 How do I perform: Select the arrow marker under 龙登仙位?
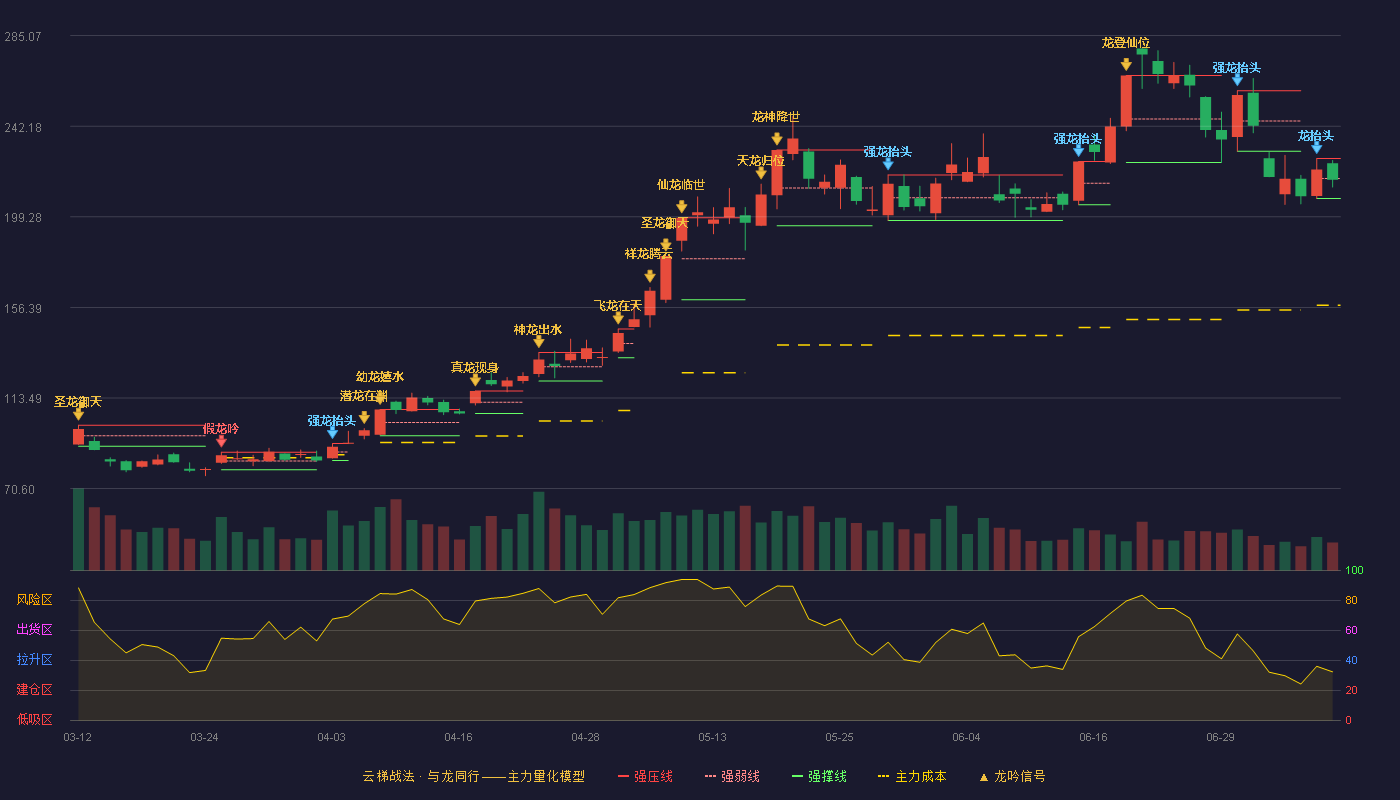1126,65
